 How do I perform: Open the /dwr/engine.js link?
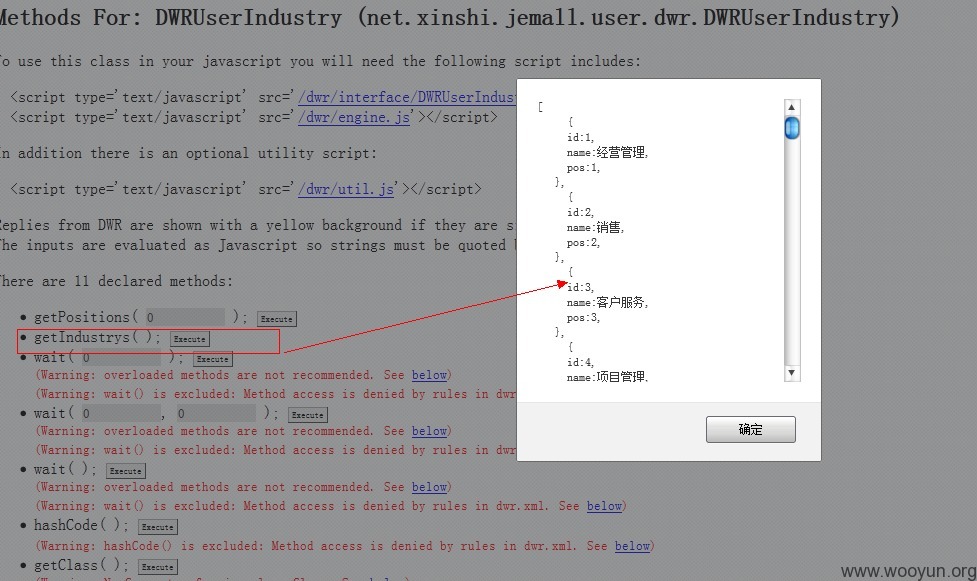click(x=355, y=117)
